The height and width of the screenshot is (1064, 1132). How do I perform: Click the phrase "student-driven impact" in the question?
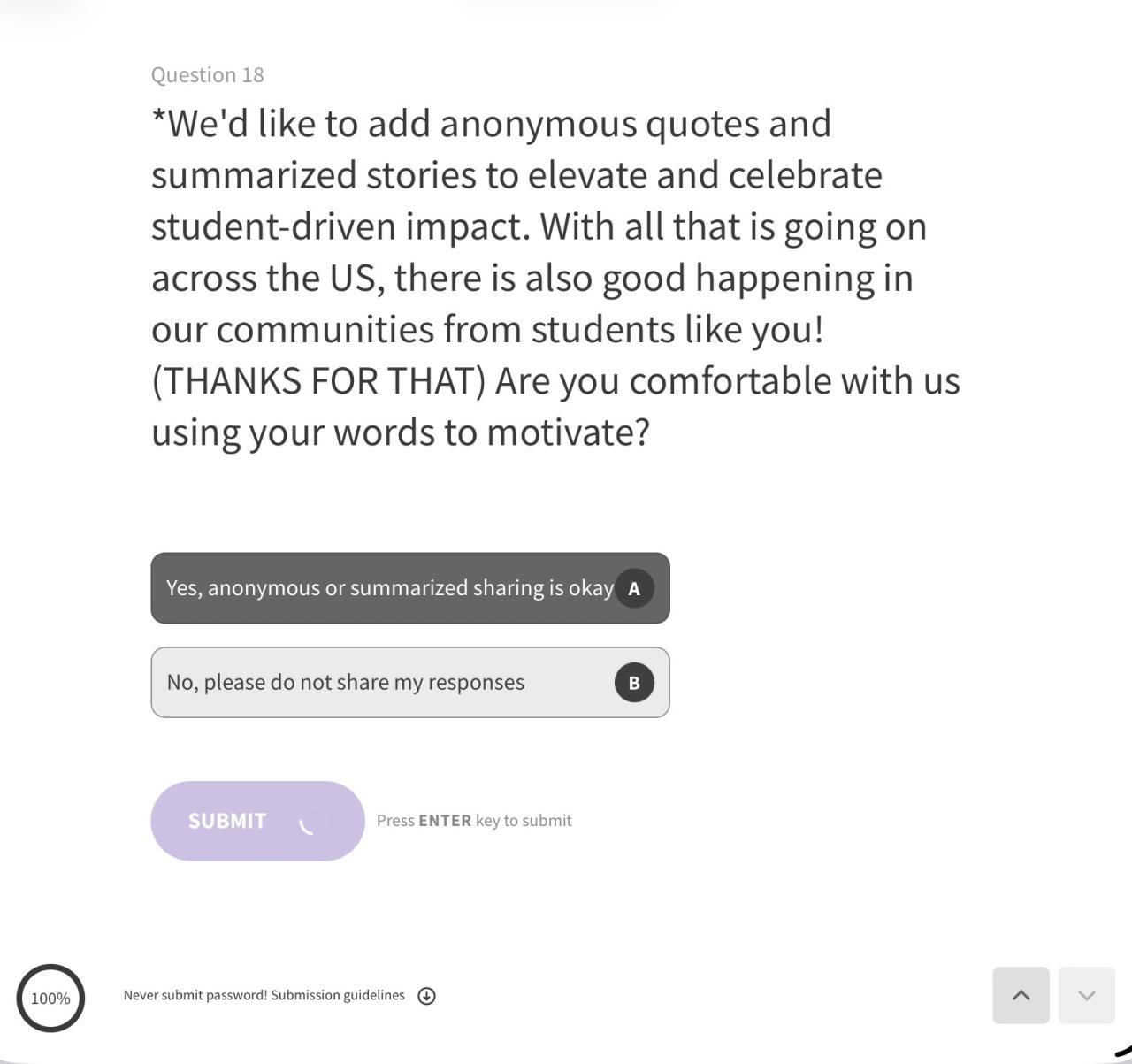click(x=340, y=226)
